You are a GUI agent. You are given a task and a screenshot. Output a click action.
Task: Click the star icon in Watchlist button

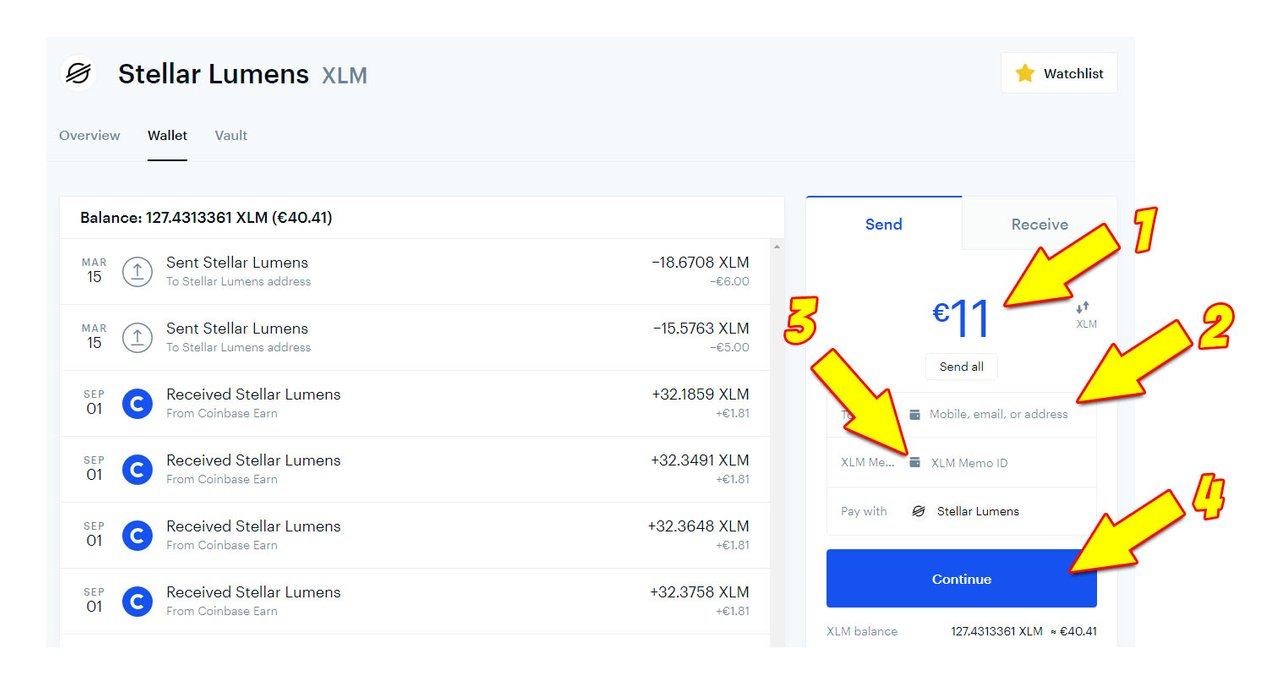point(1025,73)
